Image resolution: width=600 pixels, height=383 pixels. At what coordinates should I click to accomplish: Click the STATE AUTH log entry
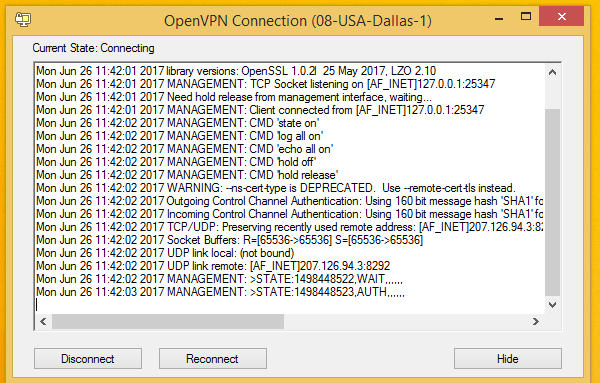pos(220,292)
